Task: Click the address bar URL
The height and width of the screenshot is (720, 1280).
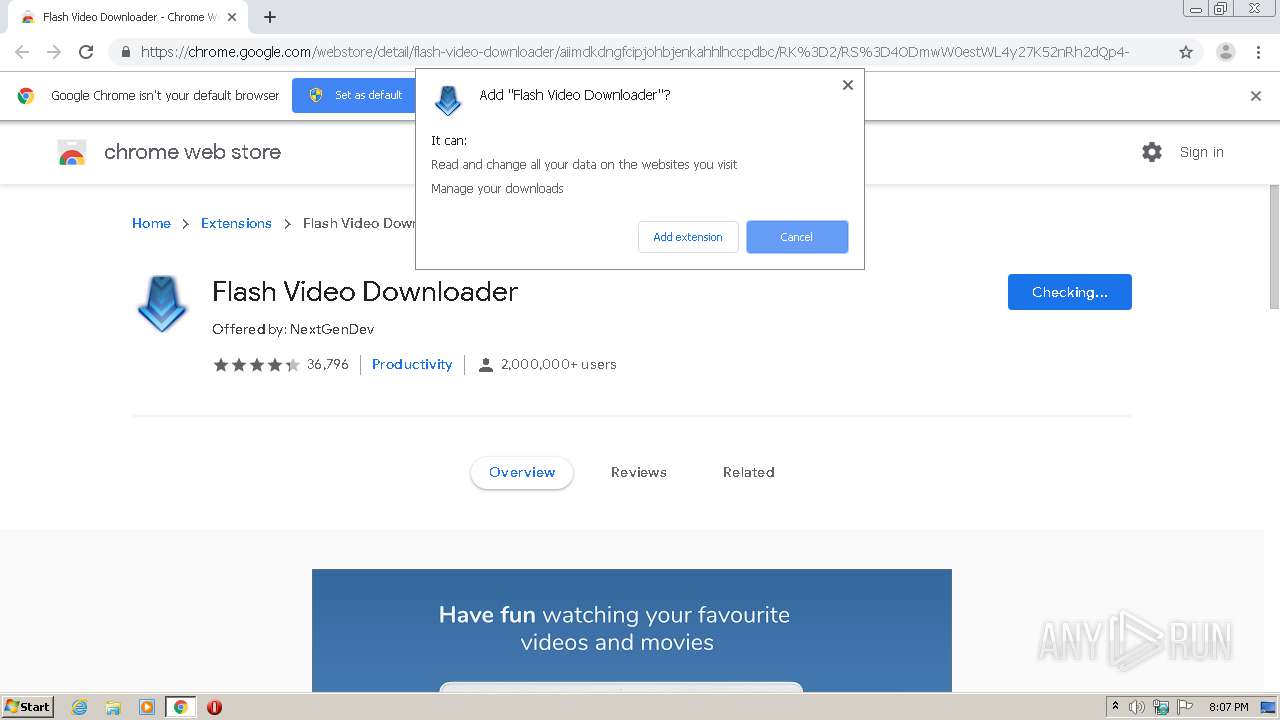Action: click(x=635, y=52)
